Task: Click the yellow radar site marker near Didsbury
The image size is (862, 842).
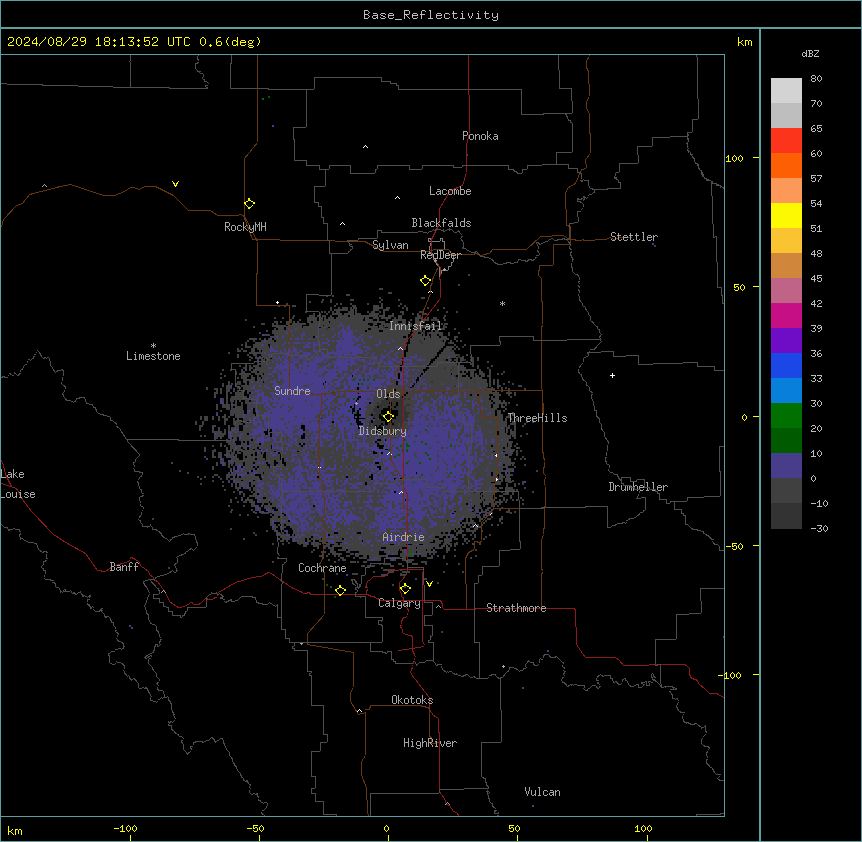Action: pyautogui.click(x=388, y=417)
